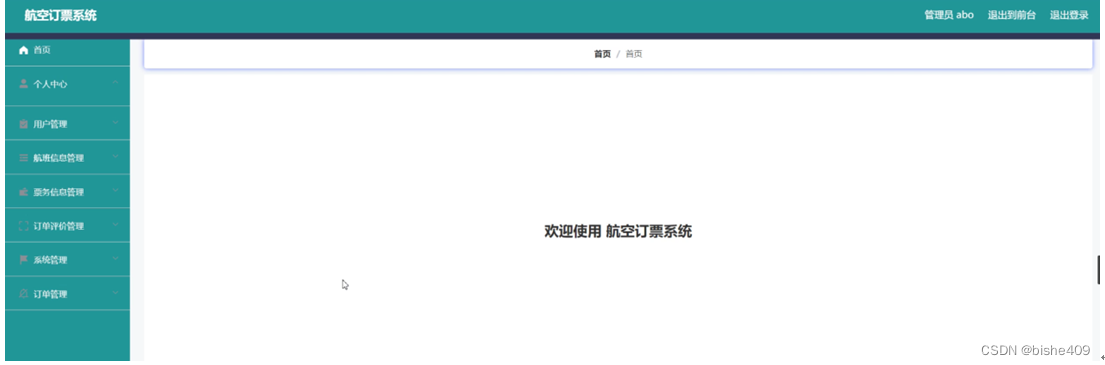1105x365 pixels.
Task: Click the icon beside 订单管理
Action: point(23,294)
